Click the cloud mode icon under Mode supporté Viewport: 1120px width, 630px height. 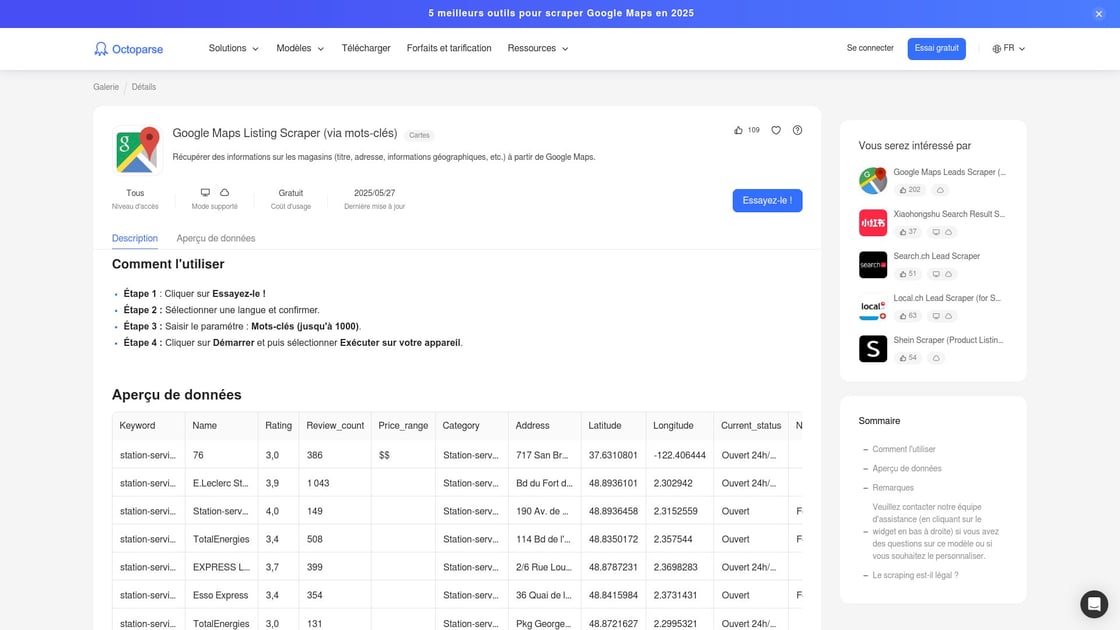tap(224, 193)
